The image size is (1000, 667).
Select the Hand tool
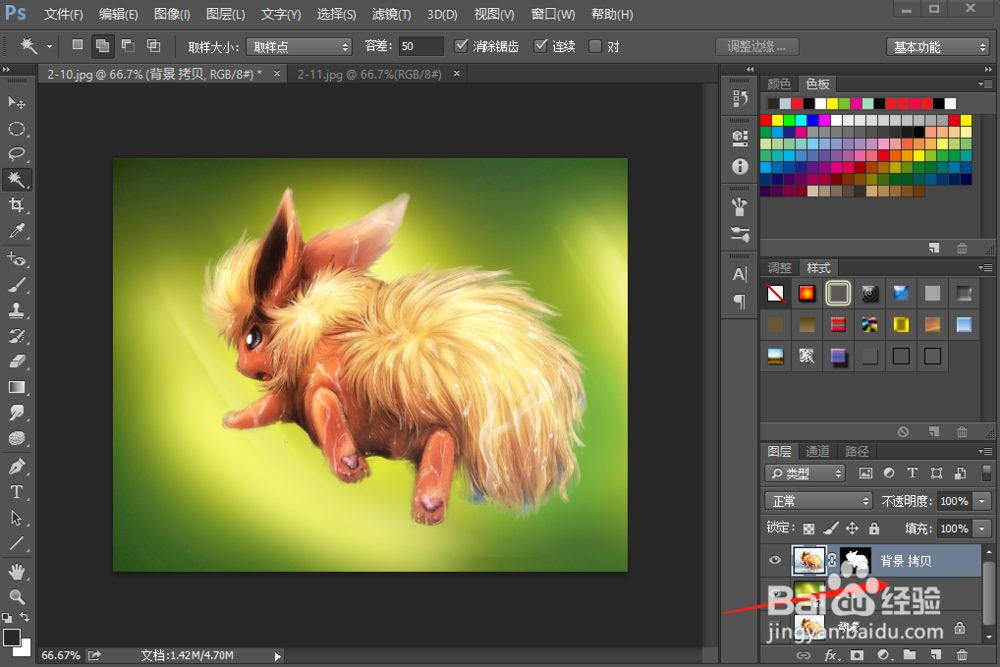[17, 571]
